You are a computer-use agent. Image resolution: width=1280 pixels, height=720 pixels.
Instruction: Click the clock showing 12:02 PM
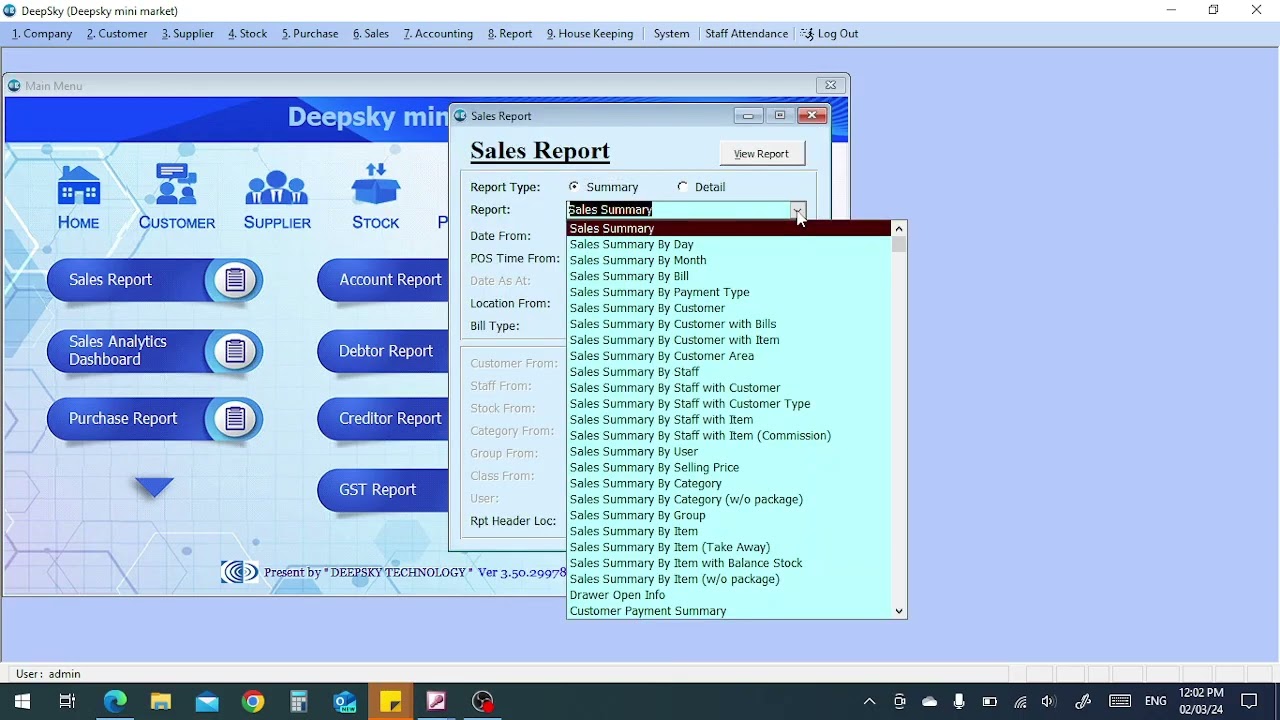(x=1201, y=701)
